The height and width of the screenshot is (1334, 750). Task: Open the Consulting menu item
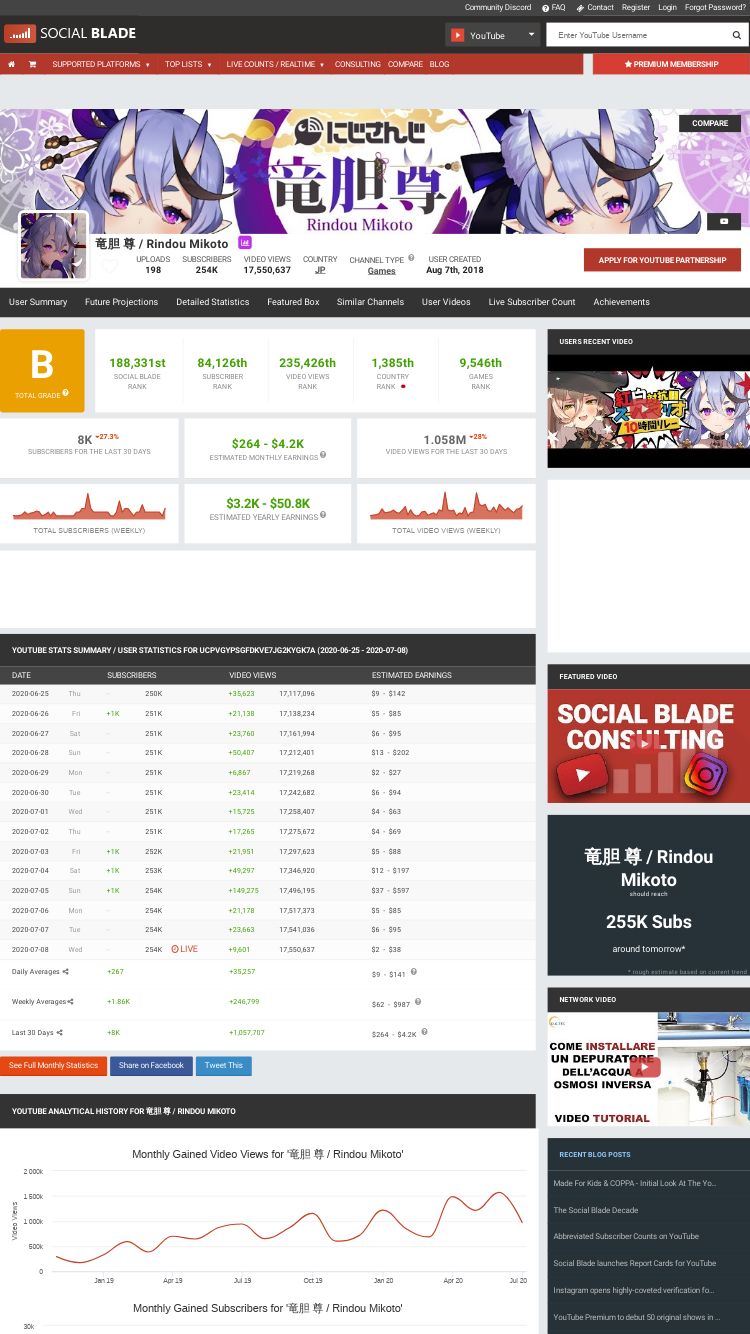(x=357, y=64)
